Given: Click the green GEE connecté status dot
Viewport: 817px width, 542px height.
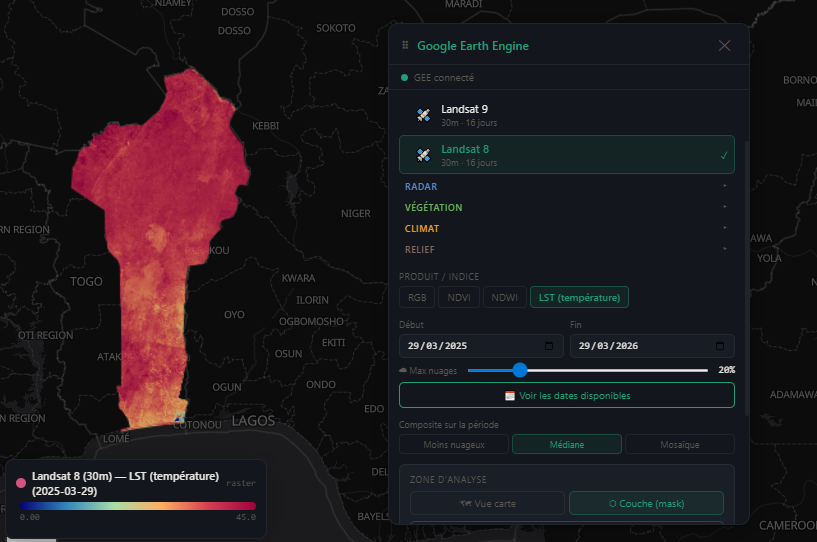Looking at the screenshot, I should (404, 78).
